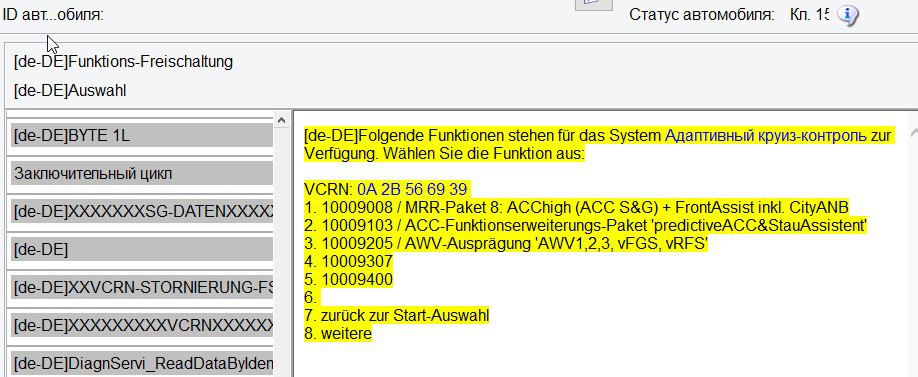Click the Funktions-Freischaltung heading

point(123,61)
